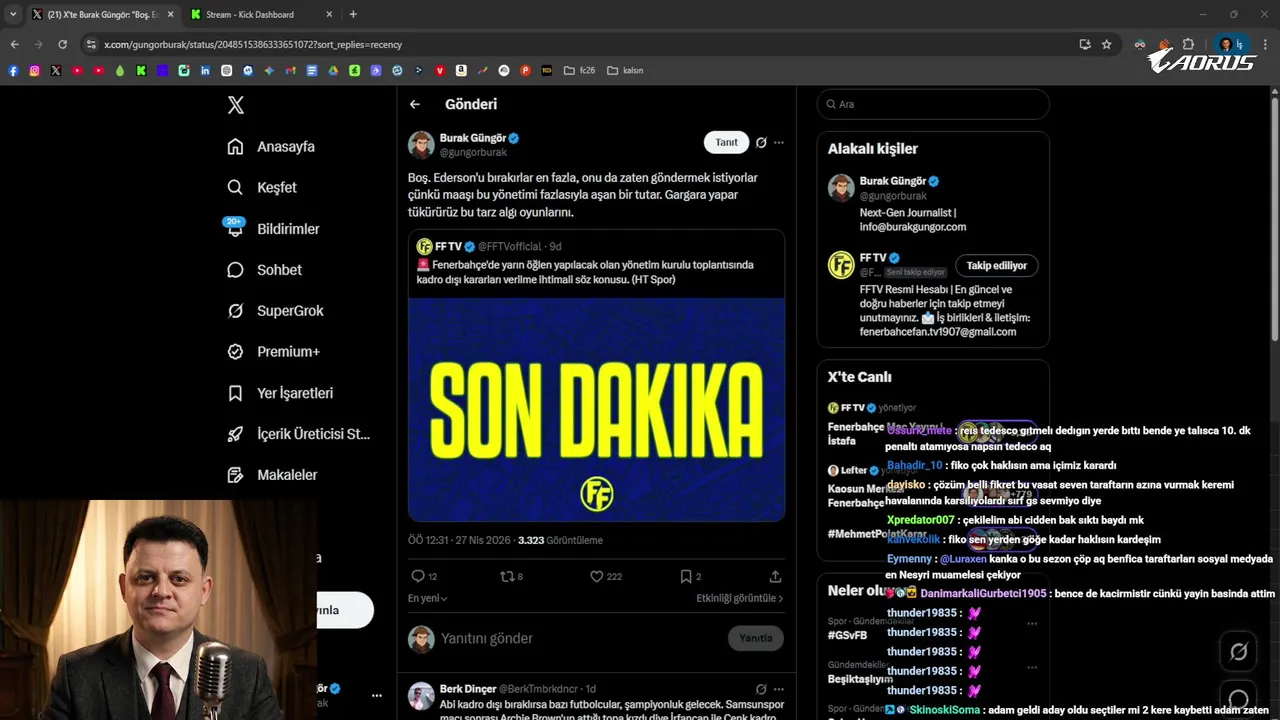Image resolution: width=1280 pixels, height=720 pixels.
Task: Open the Amazon bookmark
Action: coord(461,70)
